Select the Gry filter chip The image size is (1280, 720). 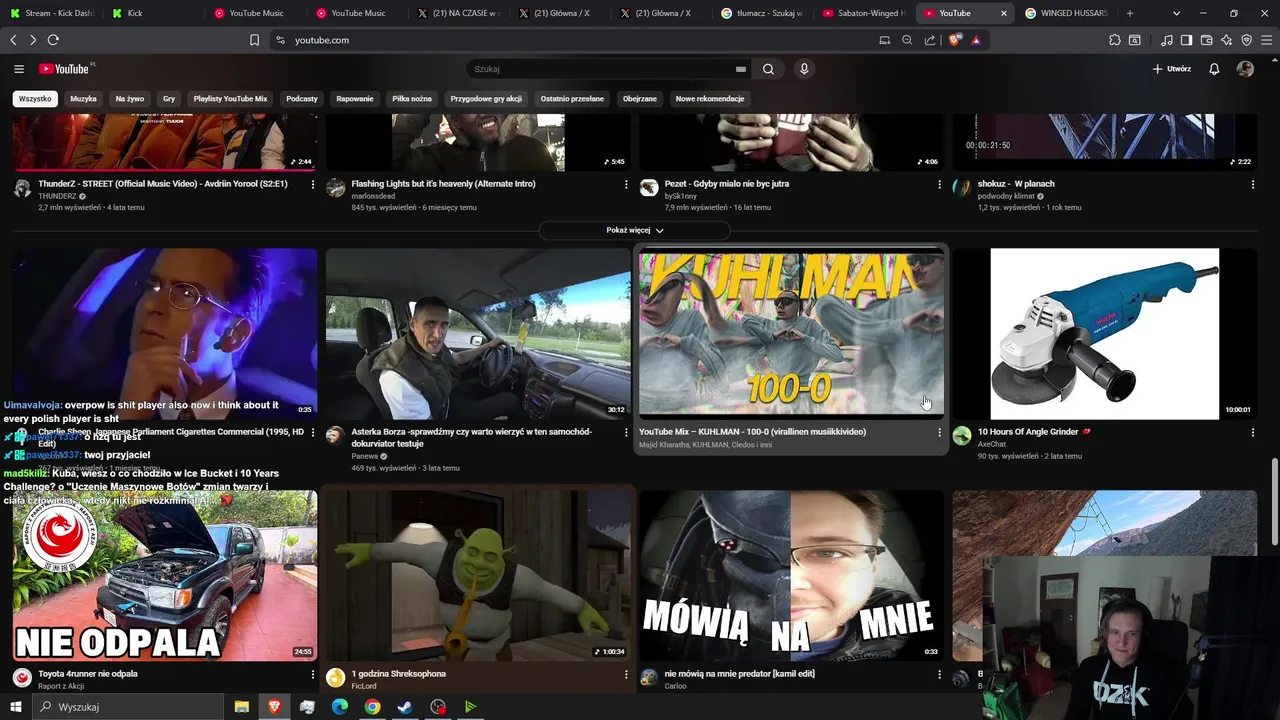[169, 99]
